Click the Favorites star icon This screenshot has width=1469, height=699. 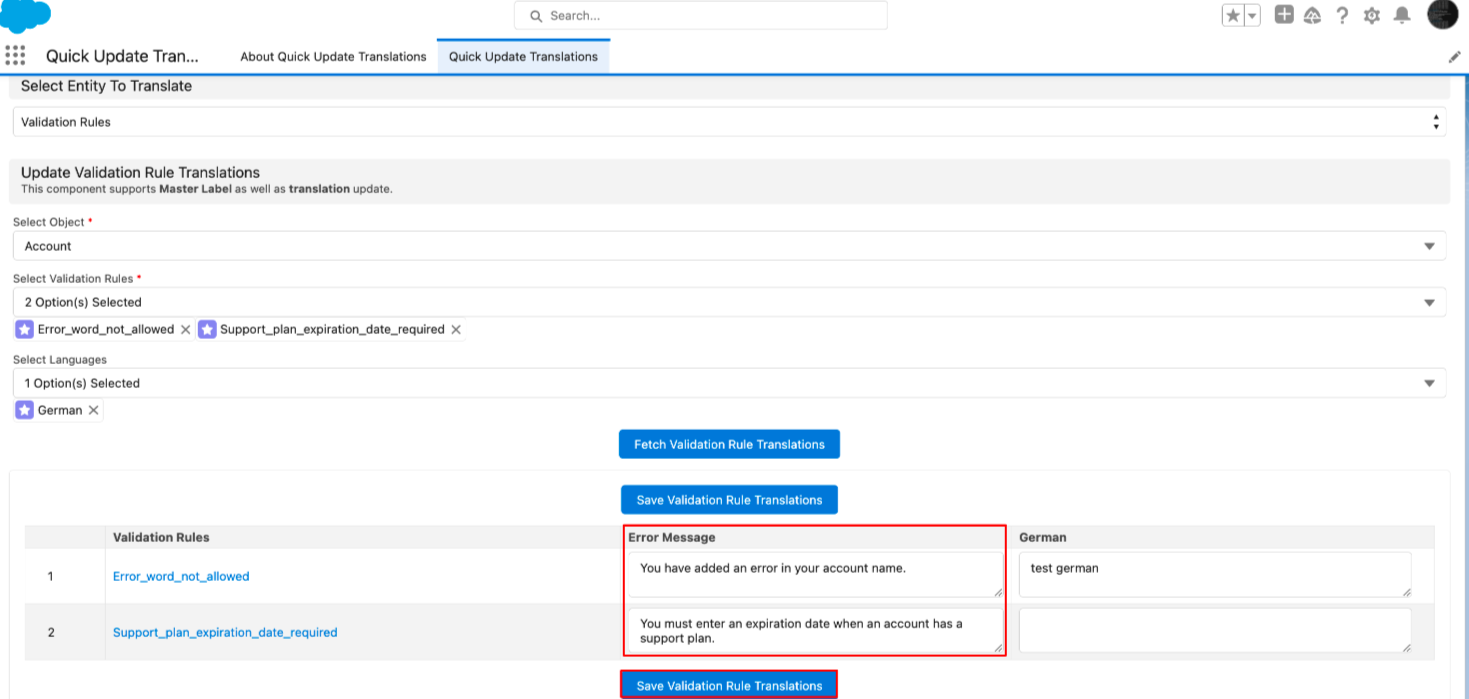[x=1233, y=15]
